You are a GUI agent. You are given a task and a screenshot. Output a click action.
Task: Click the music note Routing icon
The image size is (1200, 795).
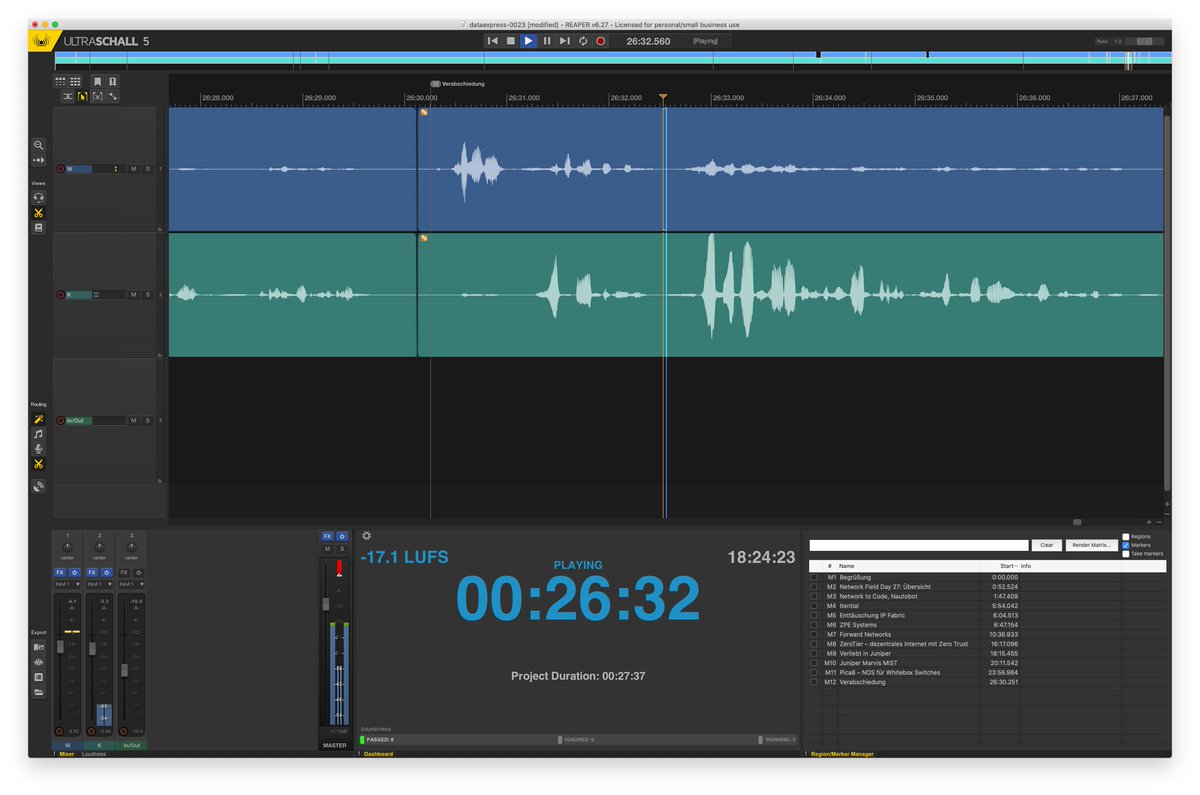click(38, 434)
